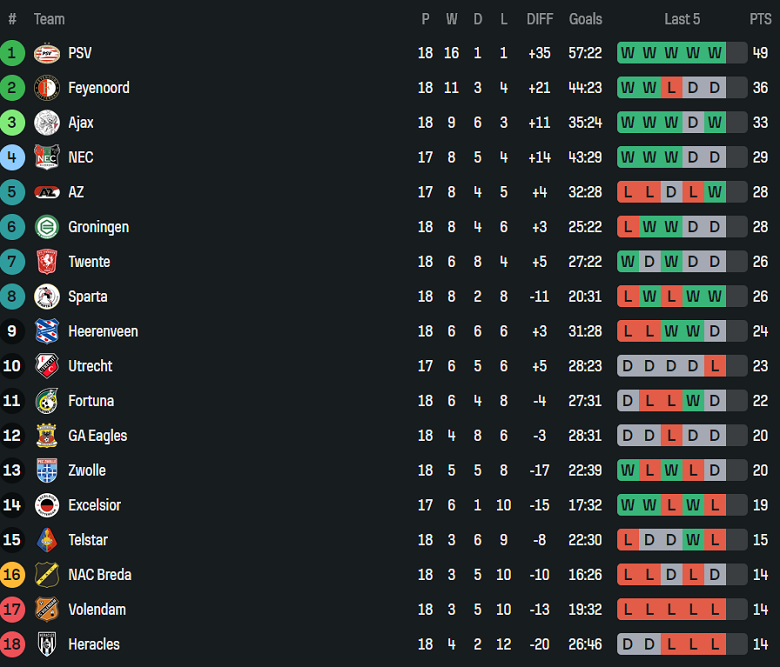Click the Heerenveen club crest
Viewport: 780px width, 667px height.
(x=47, y=331)
